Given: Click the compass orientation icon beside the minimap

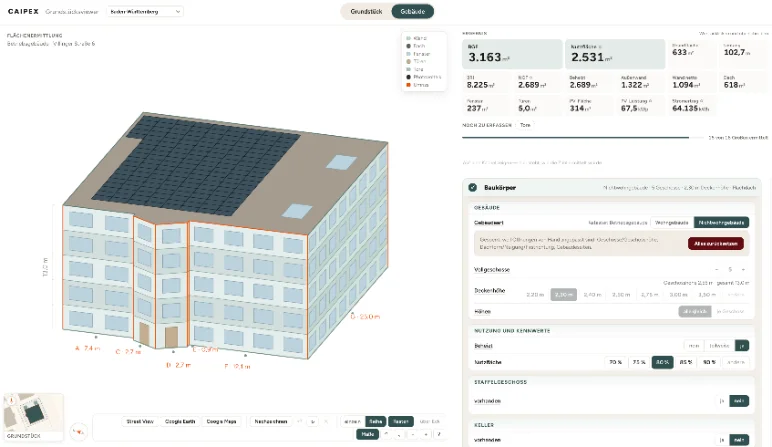Looking at the screenshot, I should (79, 432).
